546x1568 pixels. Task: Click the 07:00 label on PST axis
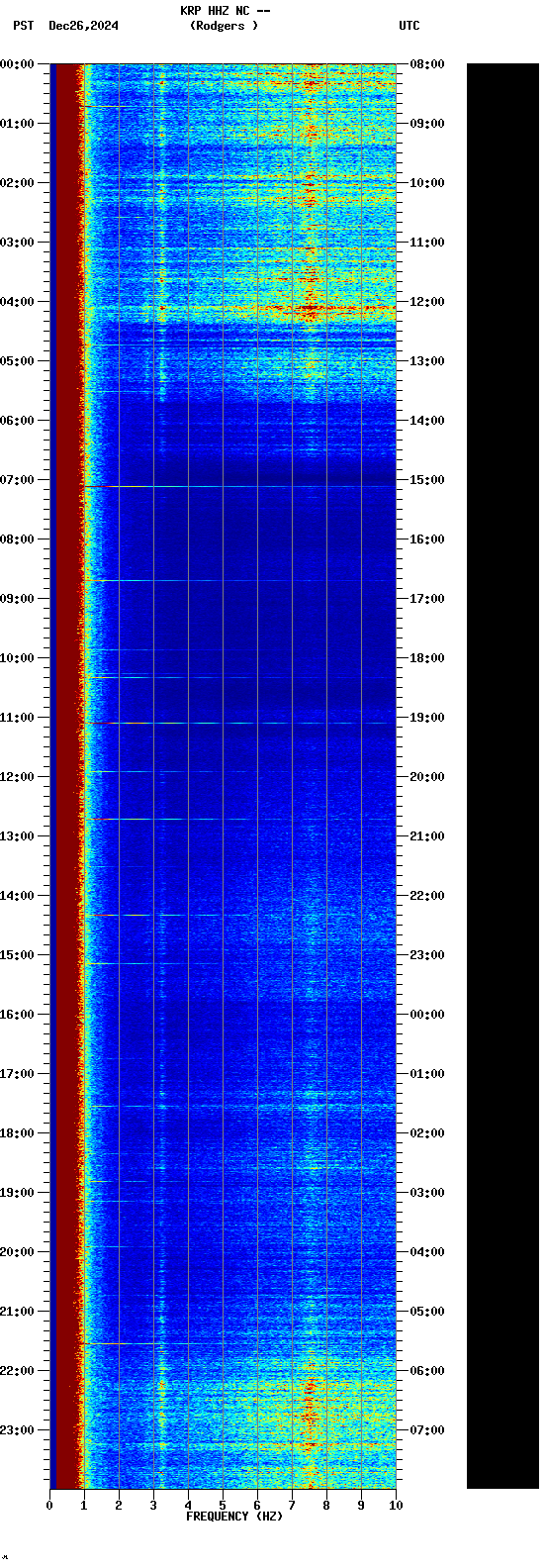coord(17,480)
